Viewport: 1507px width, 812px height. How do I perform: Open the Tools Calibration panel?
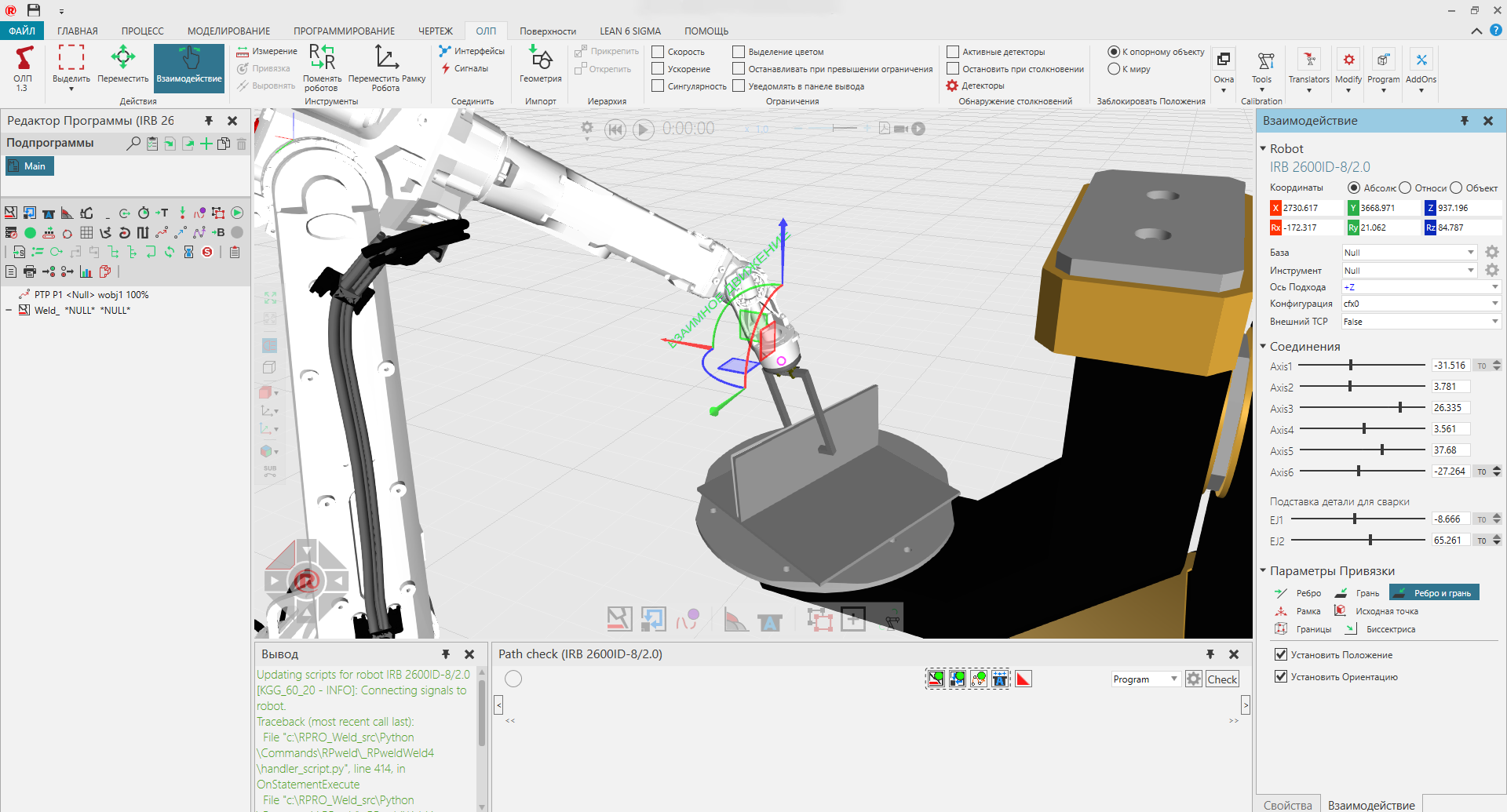coord(1261,68)
